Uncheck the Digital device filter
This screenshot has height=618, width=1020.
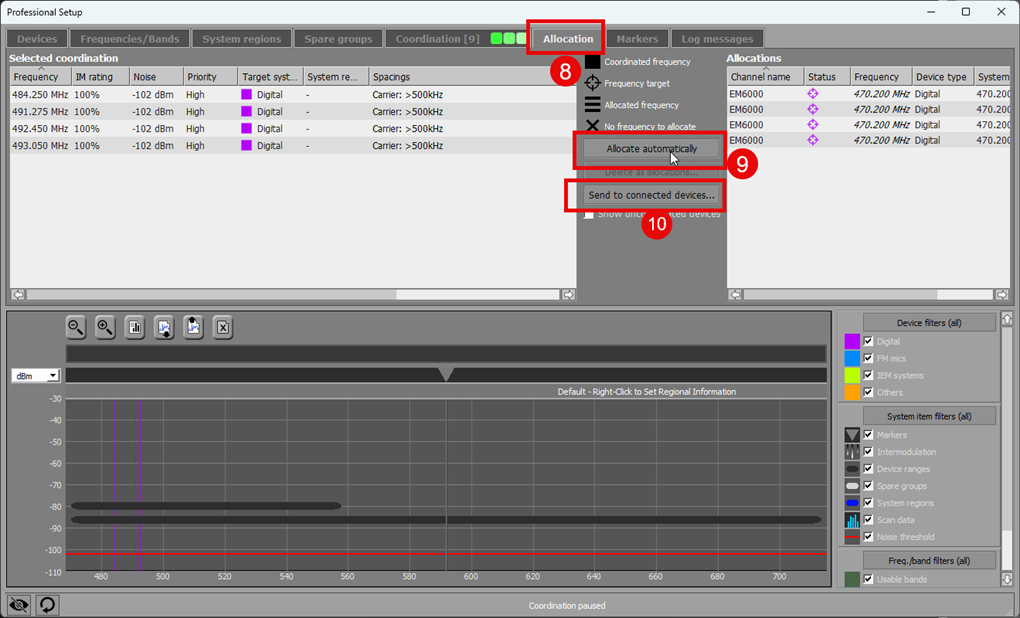coord(868,342)
